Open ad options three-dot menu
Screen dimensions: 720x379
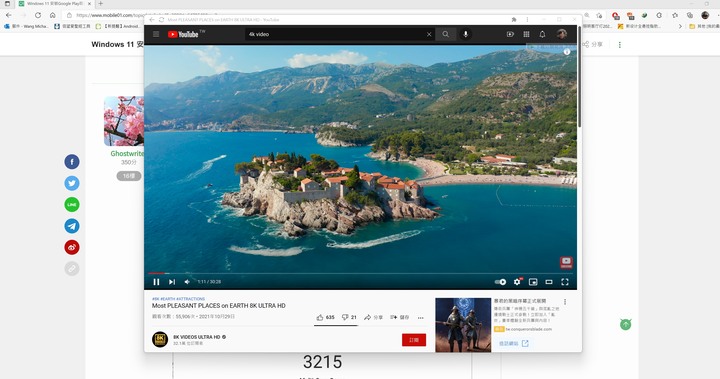tap(565, 302)
